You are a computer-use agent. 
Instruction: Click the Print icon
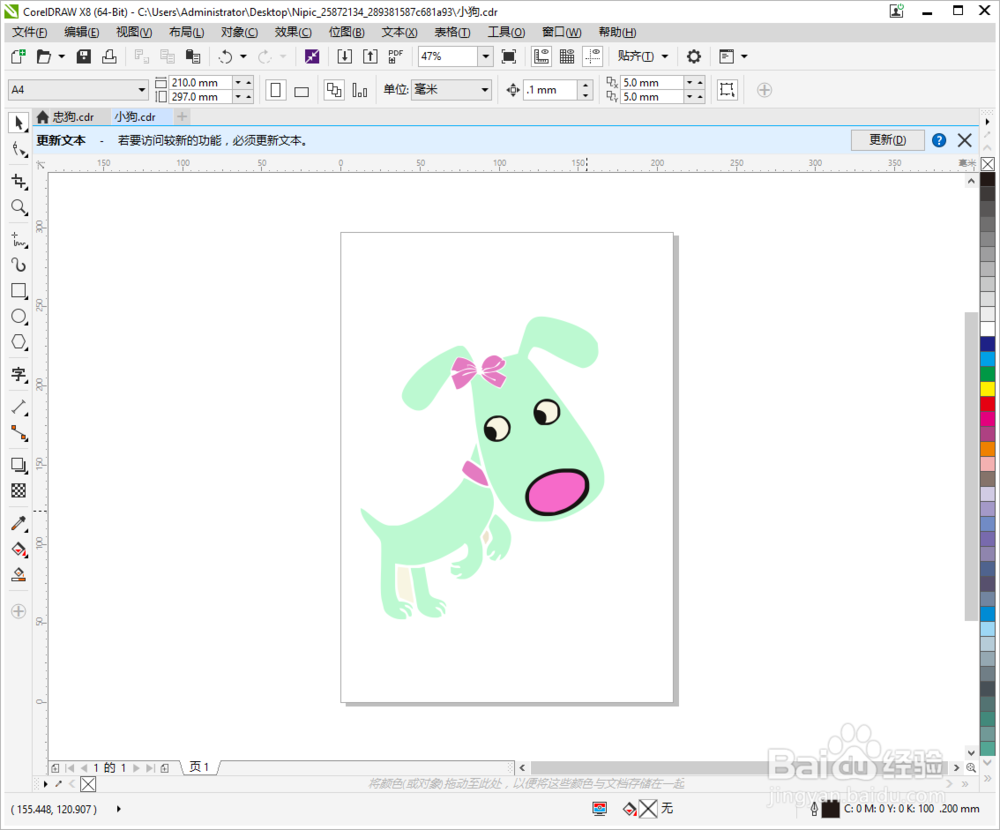[x=109, y=57]
